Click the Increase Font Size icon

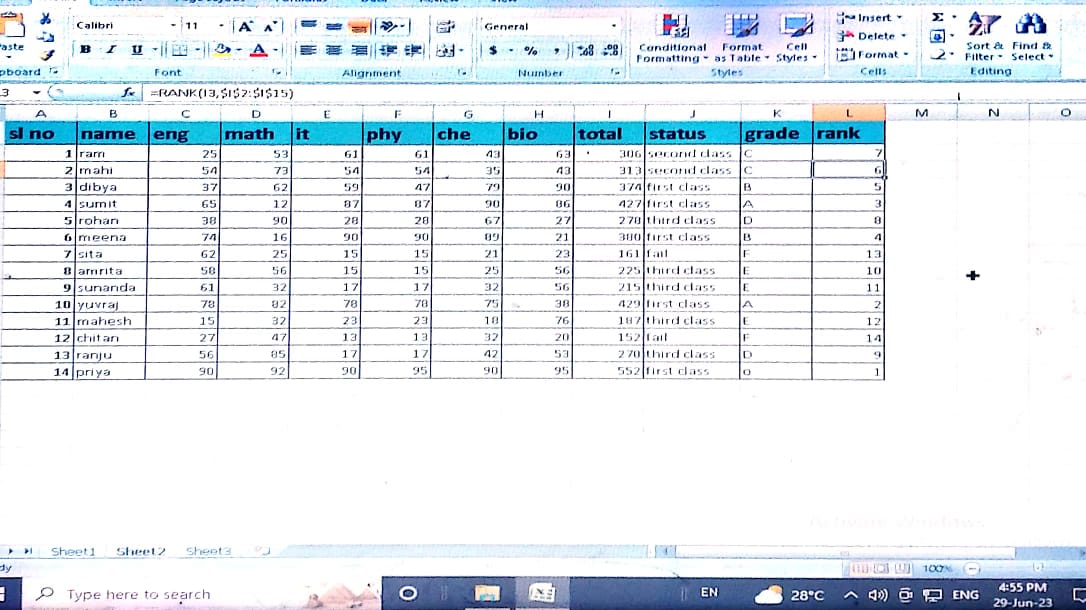[x=244, y=26]
